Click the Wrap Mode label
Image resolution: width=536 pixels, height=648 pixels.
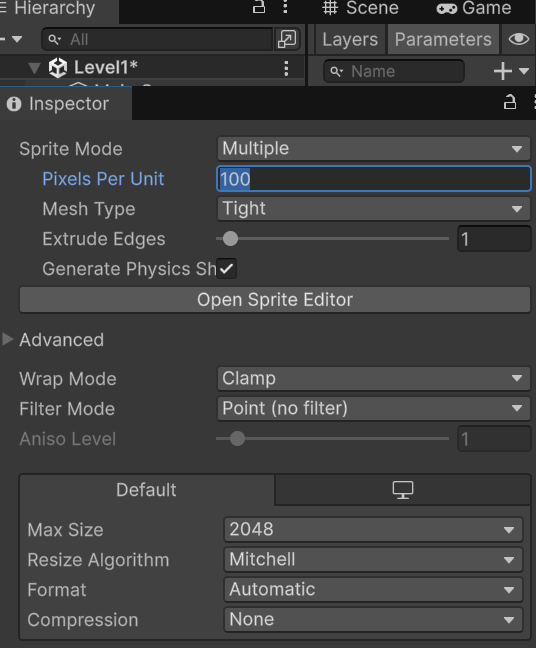[x=68, y=379]
